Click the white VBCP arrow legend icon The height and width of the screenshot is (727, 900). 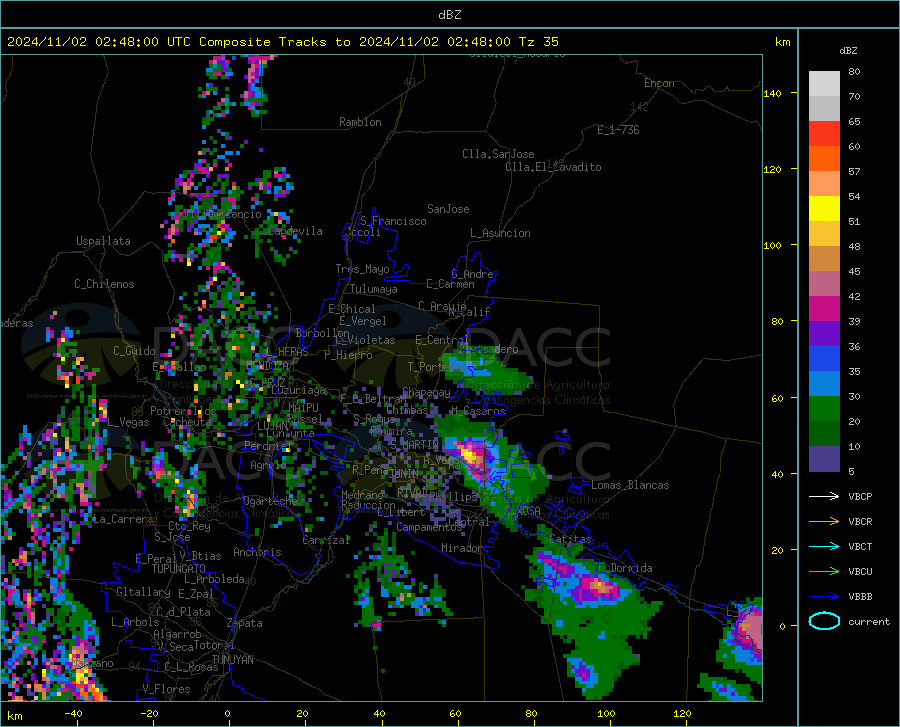(824, 496)
